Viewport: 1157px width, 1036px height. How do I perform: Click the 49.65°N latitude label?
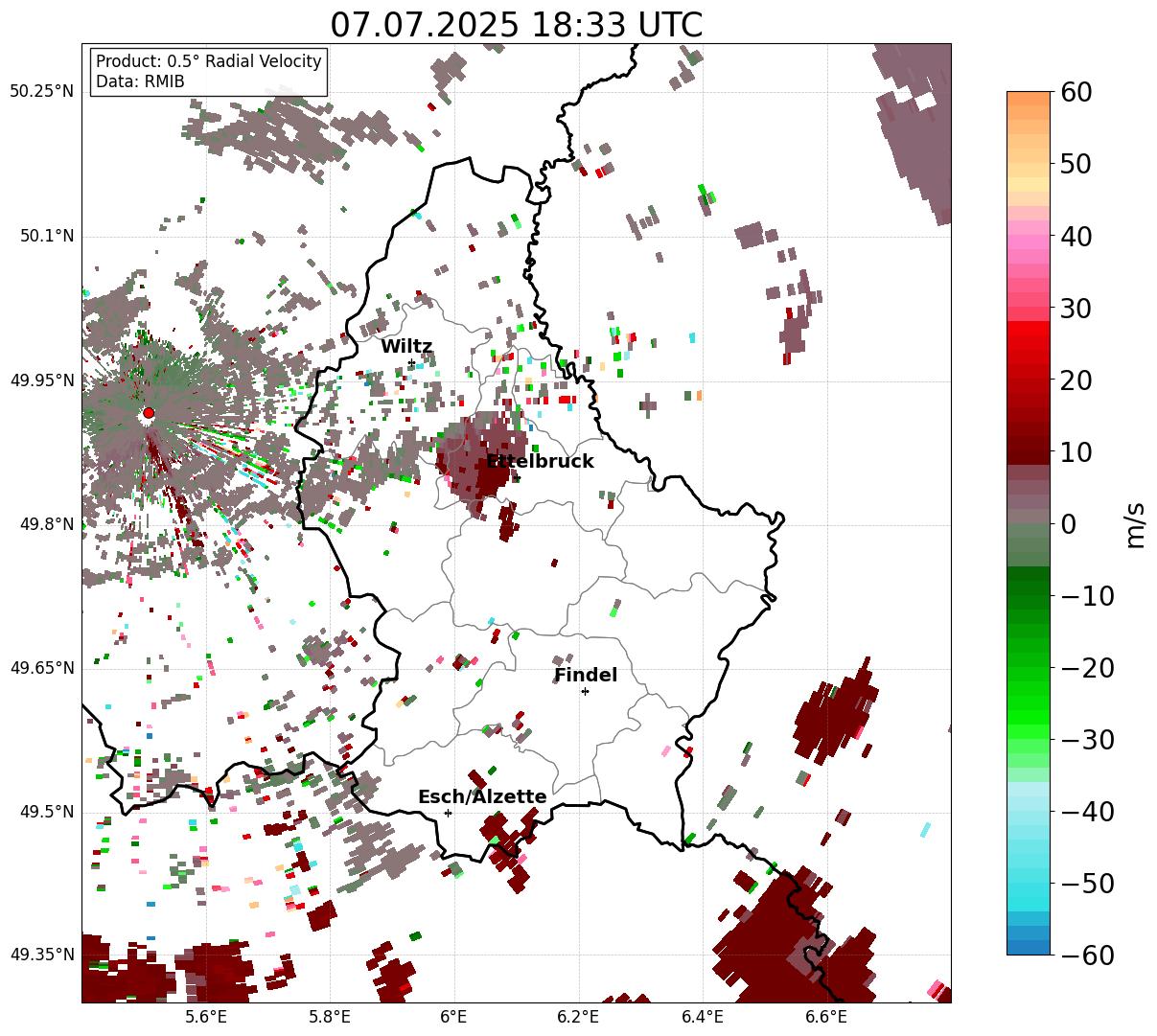tap(41, 668)
